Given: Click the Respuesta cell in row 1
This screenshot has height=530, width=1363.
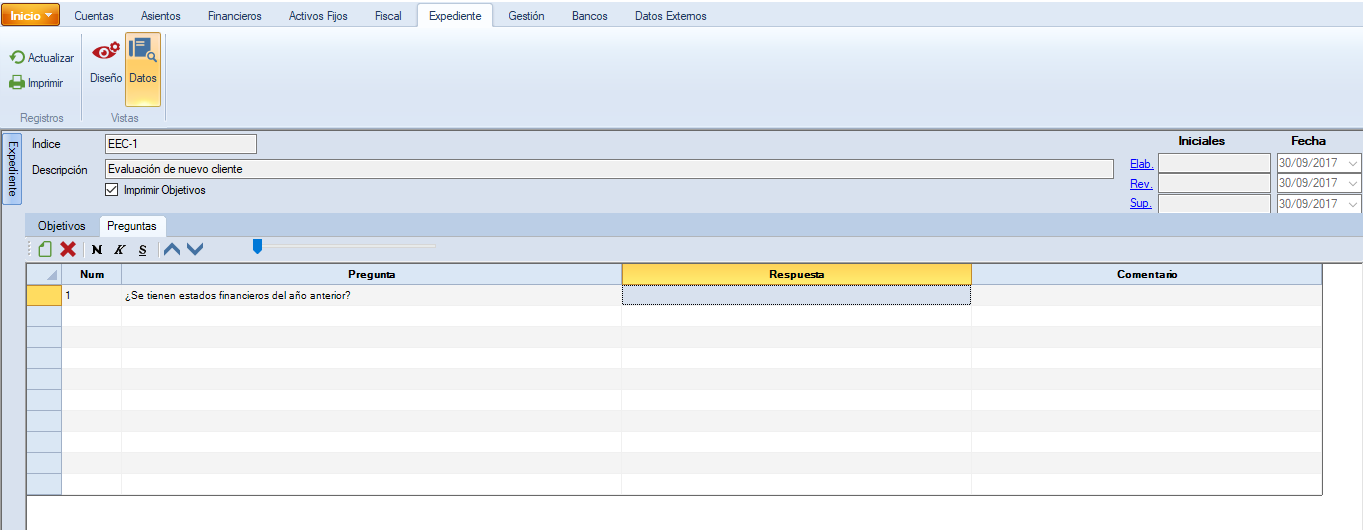Looking at the screenshot, I should coord(796,296).
